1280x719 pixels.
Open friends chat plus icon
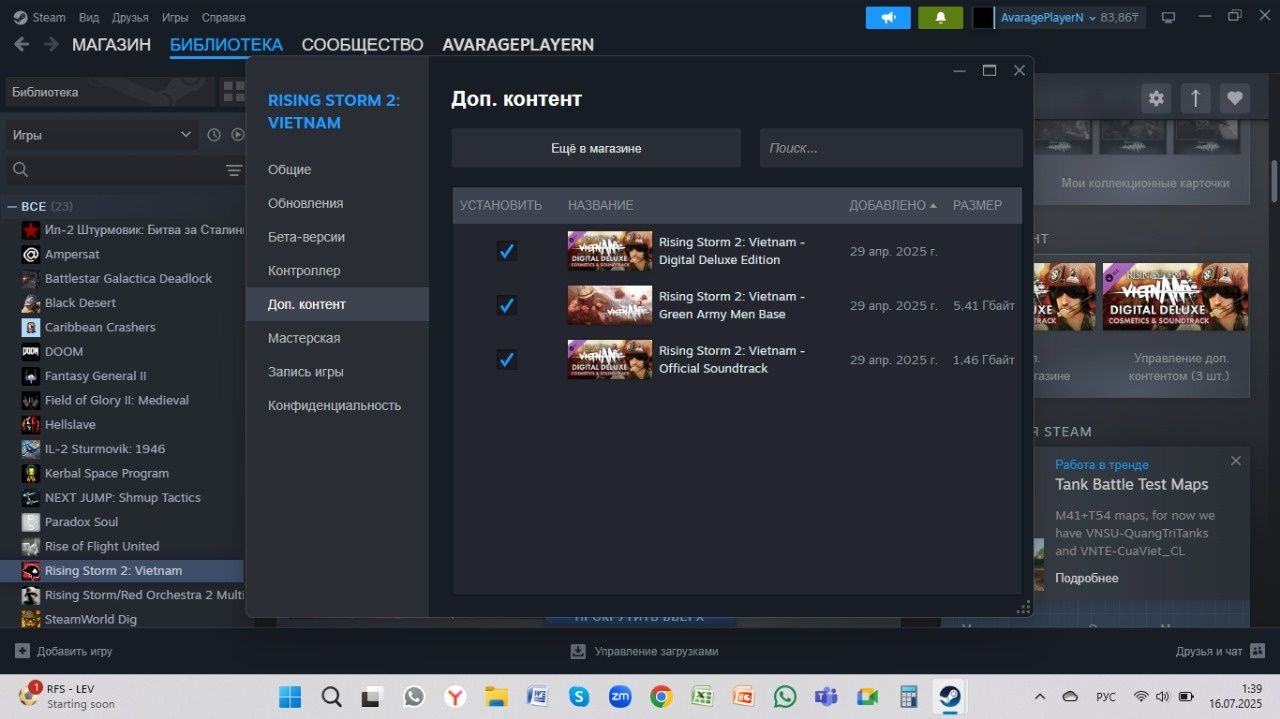pyautogui.click(x=1259, y=651)
